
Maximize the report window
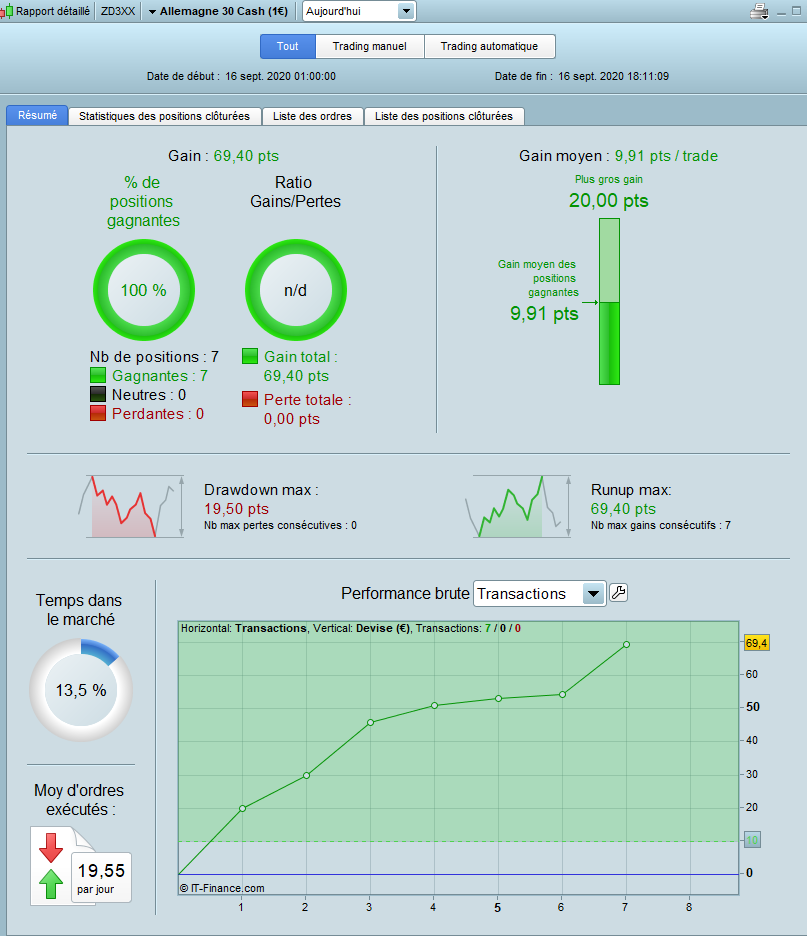(796, 11)
